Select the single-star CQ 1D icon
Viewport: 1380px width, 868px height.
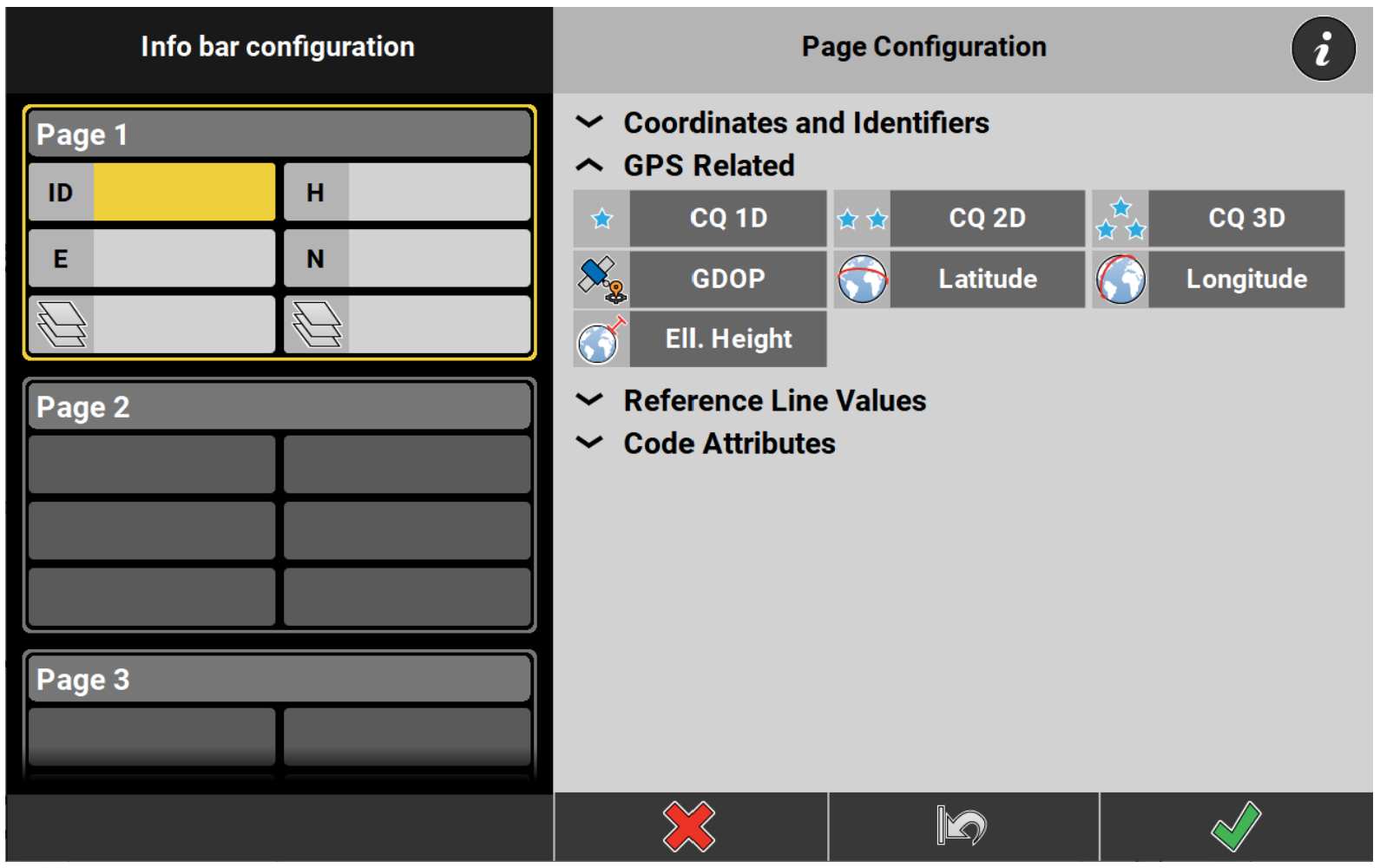point(601,219)
